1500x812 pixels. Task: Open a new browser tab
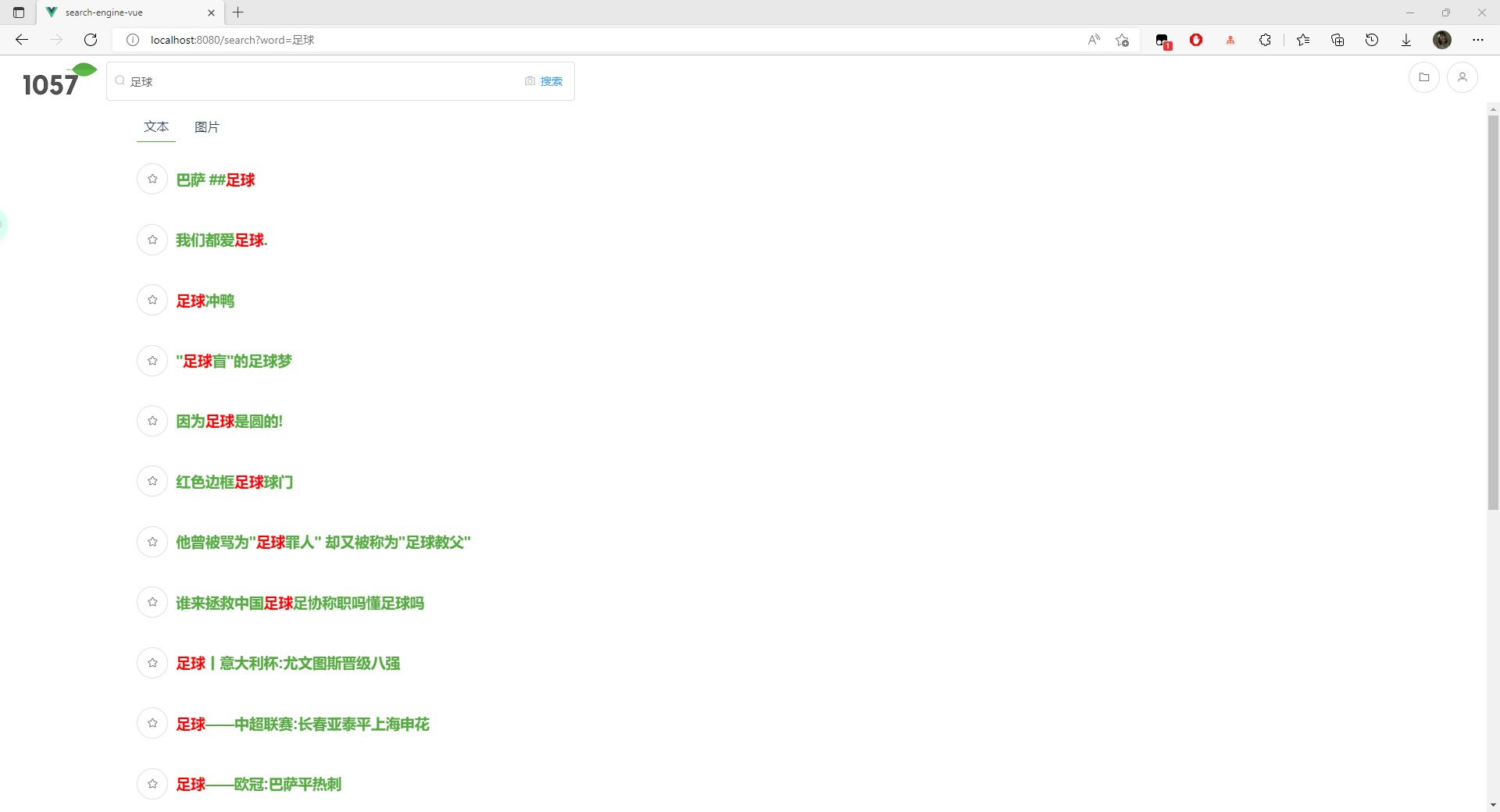tap(238, 12)
